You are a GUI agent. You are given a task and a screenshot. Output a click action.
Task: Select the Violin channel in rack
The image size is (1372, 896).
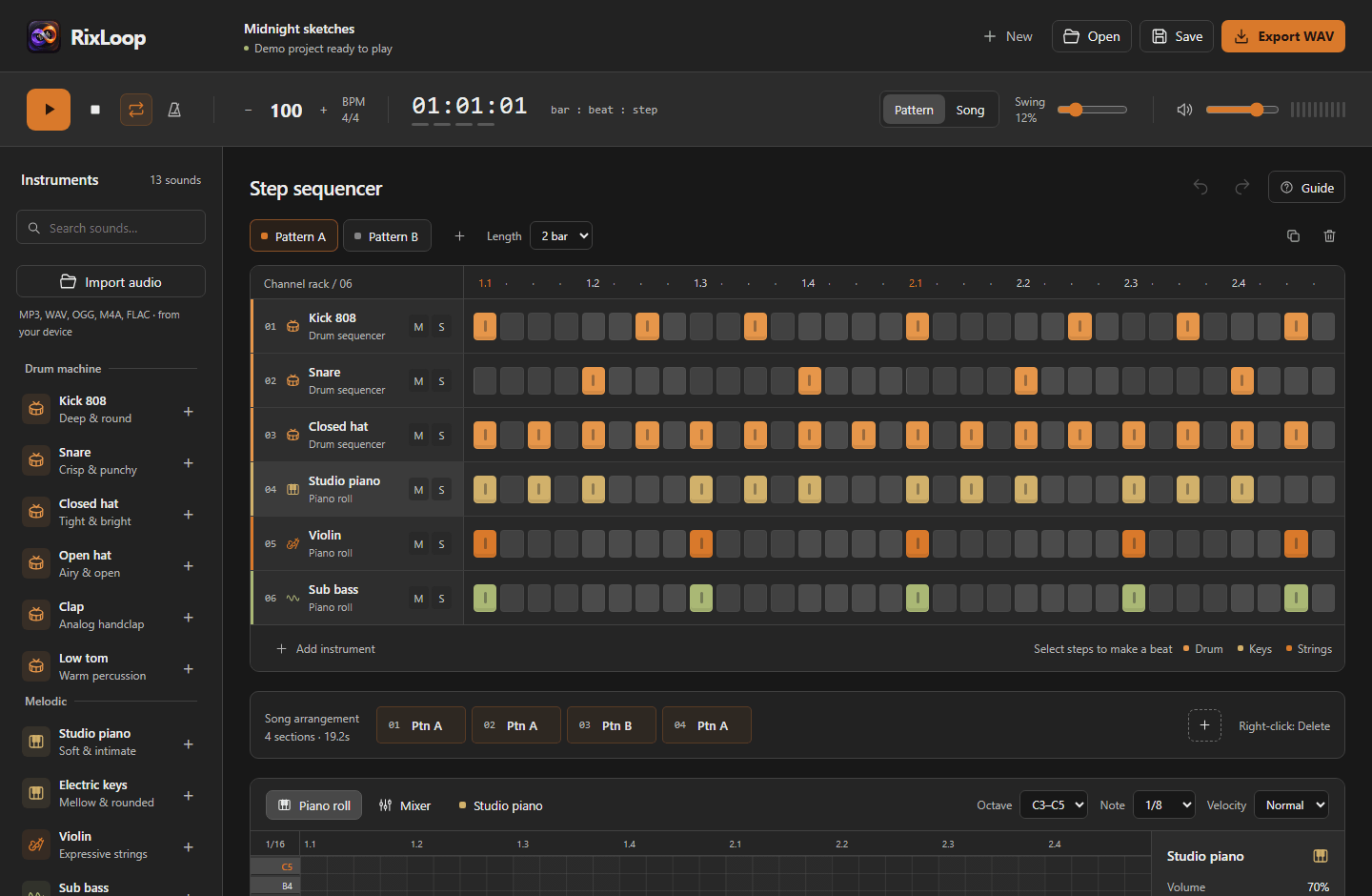tap(357, 543)
